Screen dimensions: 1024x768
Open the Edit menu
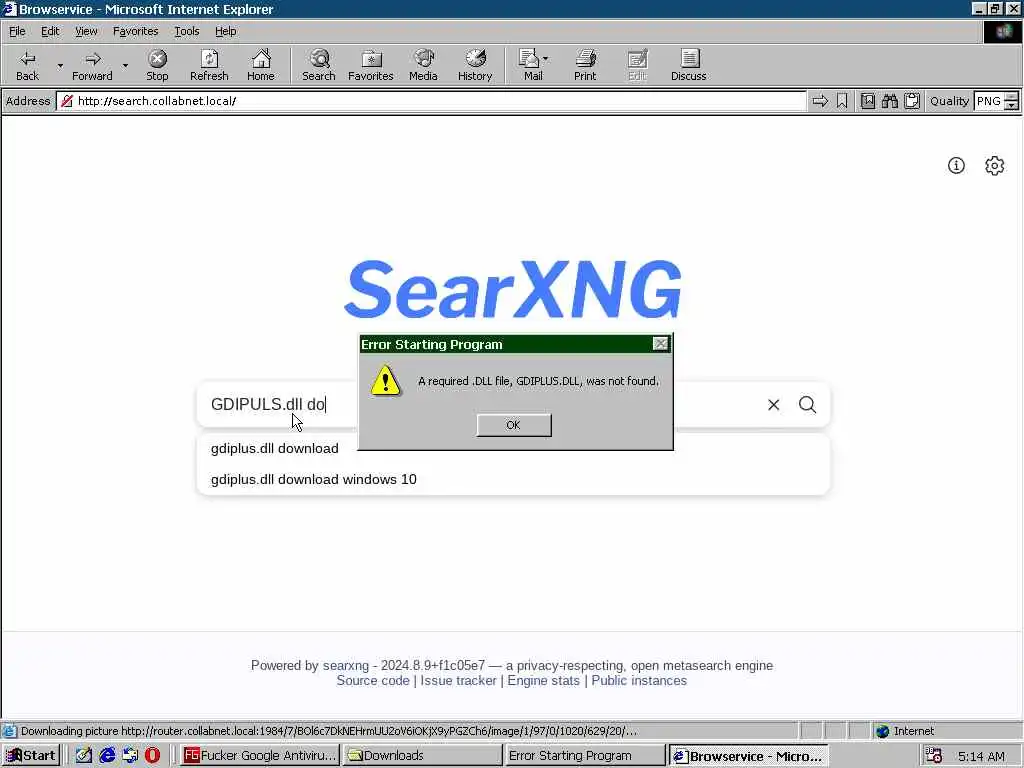(x=50, y=31)
